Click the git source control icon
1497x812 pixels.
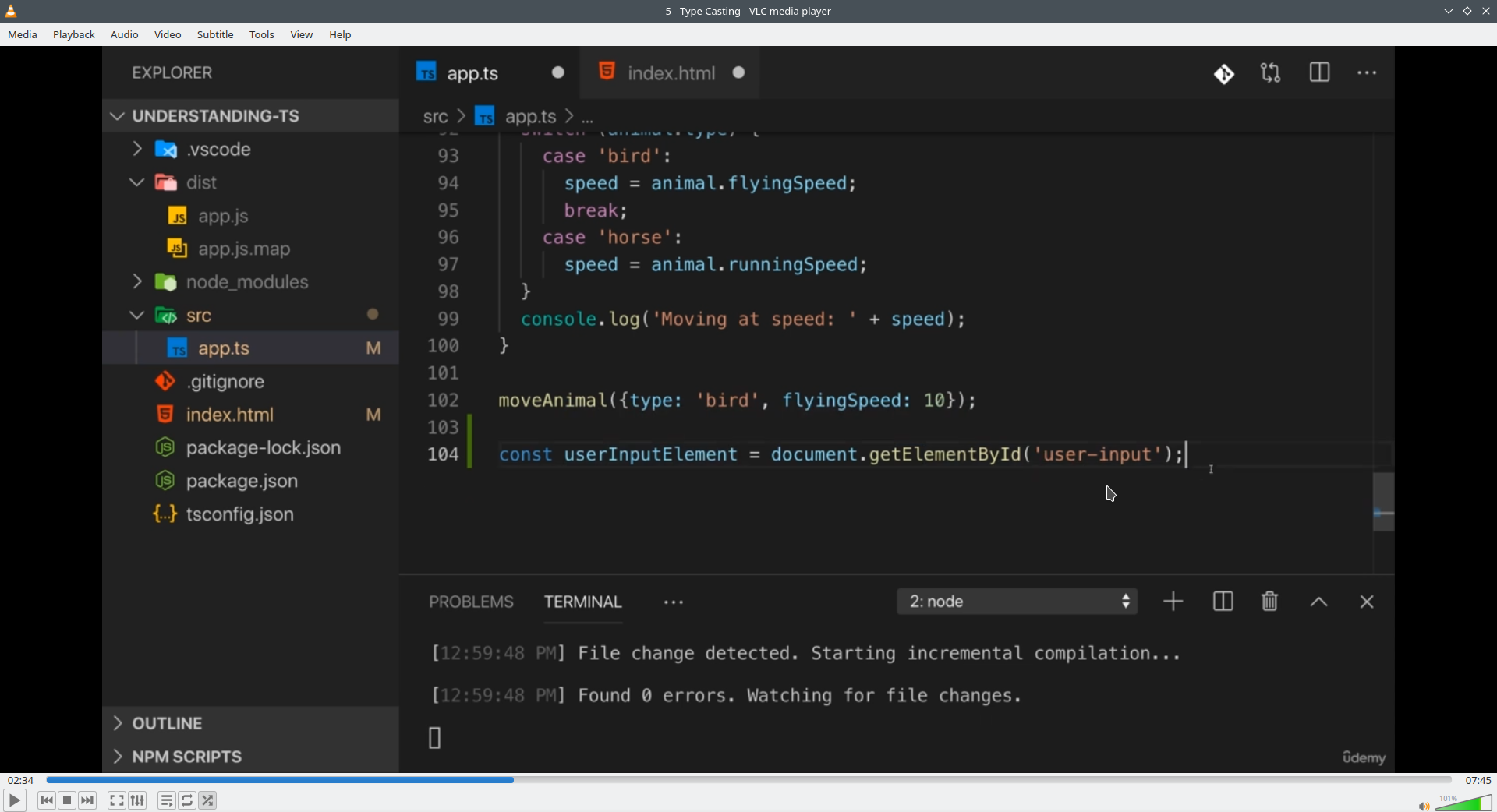point(1224,73)
